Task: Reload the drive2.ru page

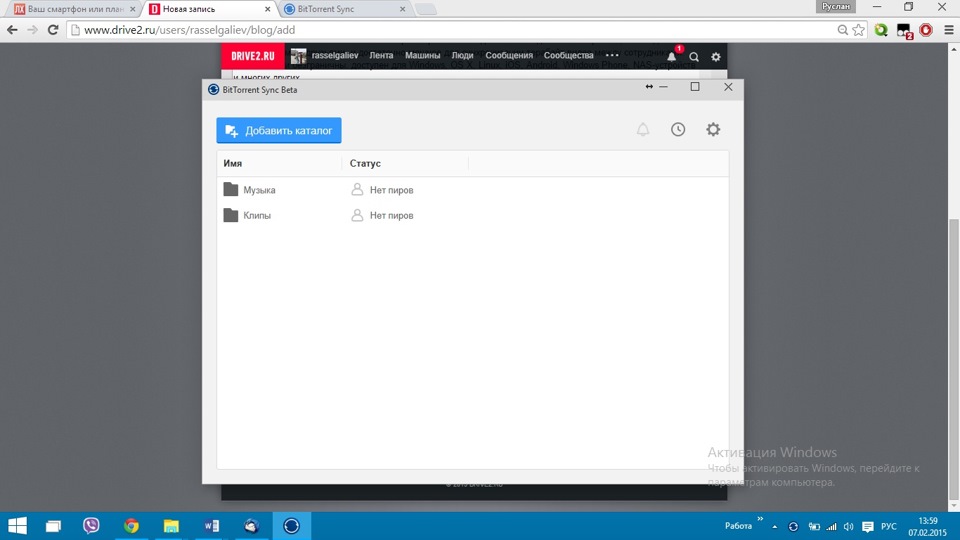Action: pos(53,30)
